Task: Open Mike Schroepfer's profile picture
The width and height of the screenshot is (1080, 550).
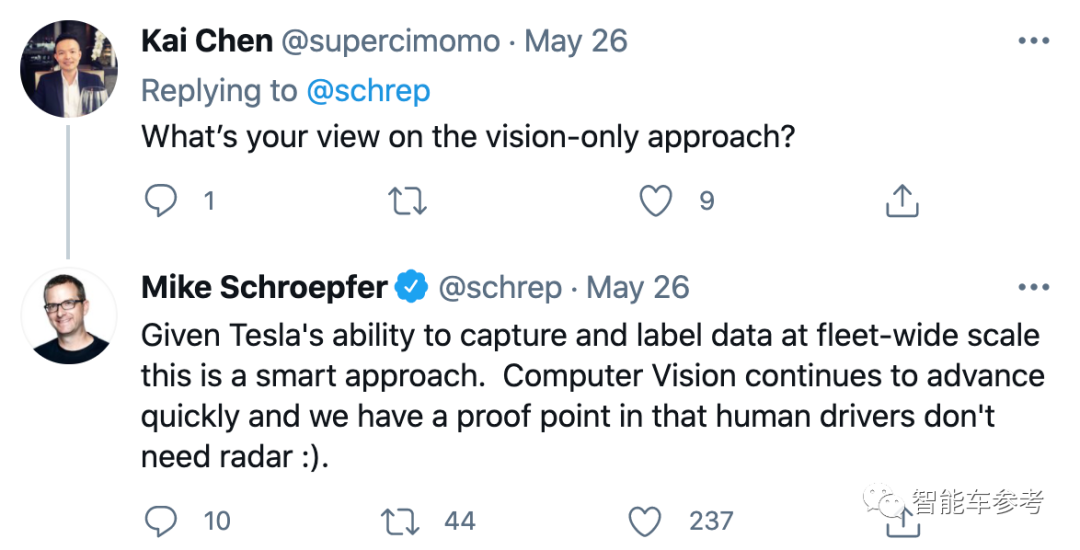Action: click(69, 315)
